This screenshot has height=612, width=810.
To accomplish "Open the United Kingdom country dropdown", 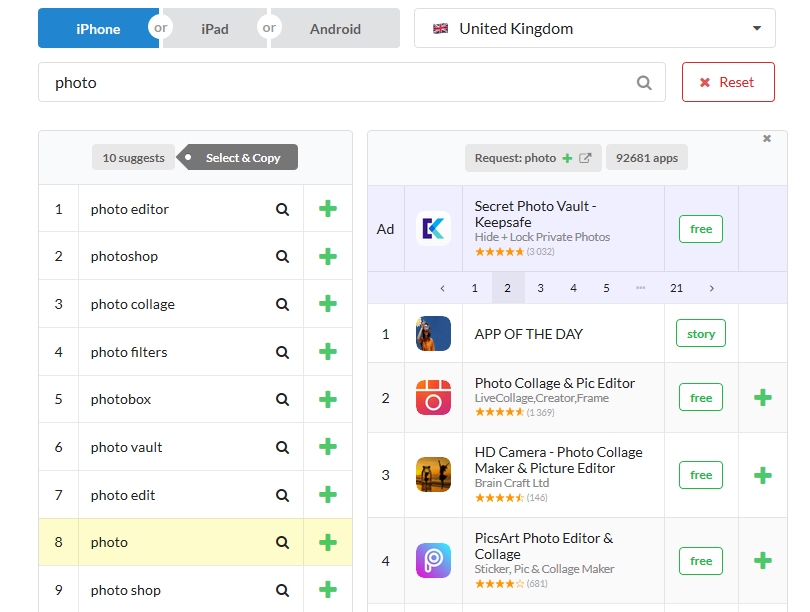I will pyautogui.click(x=595, y=29).
